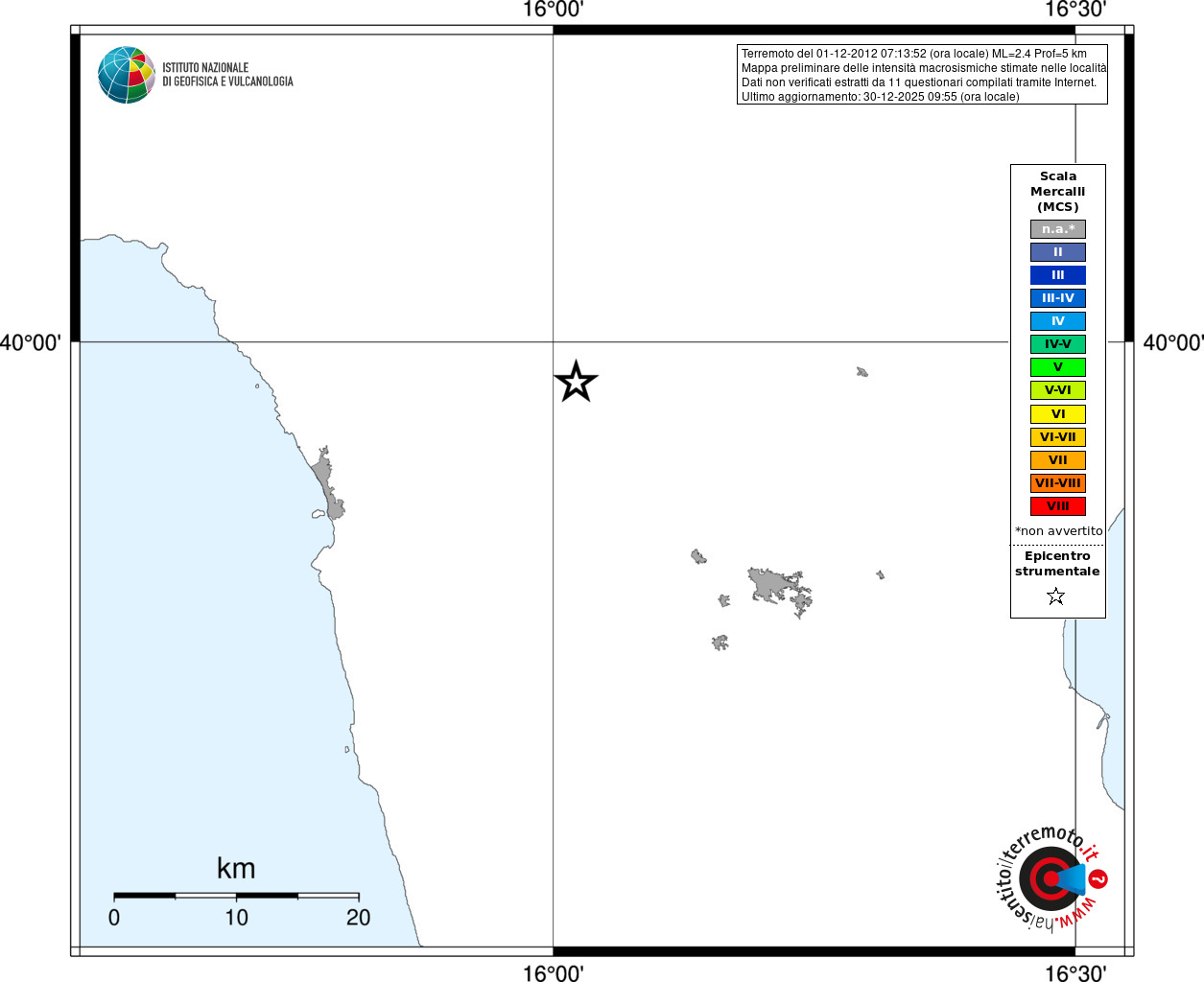Click the VII-VIII intensity legend swatch

(x=1058, y=483)
